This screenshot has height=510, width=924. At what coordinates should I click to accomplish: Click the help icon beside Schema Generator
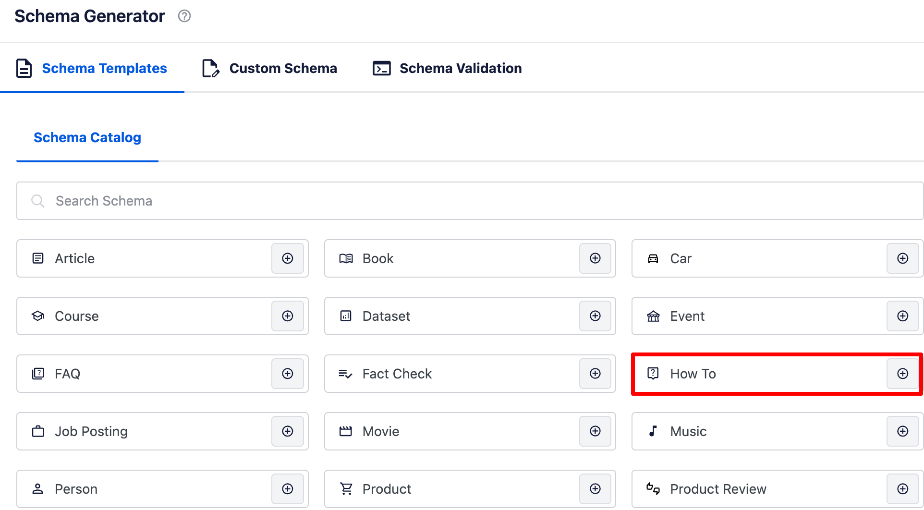click(x=184, y=17)
